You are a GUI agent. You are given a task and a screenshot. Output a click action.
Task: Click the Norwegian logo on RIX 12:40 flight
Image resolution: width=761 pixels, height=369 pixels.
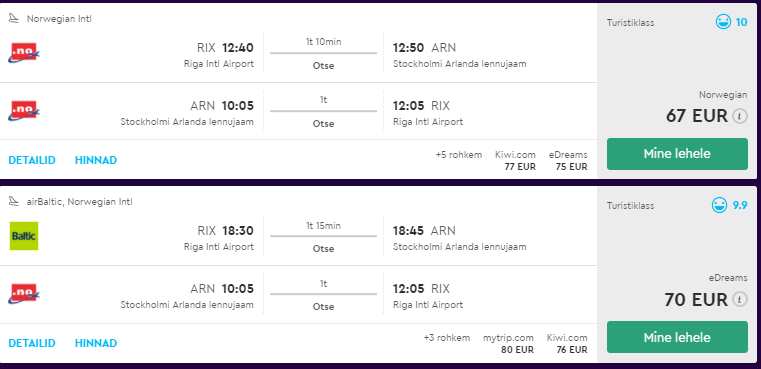(x=24, y=53)
